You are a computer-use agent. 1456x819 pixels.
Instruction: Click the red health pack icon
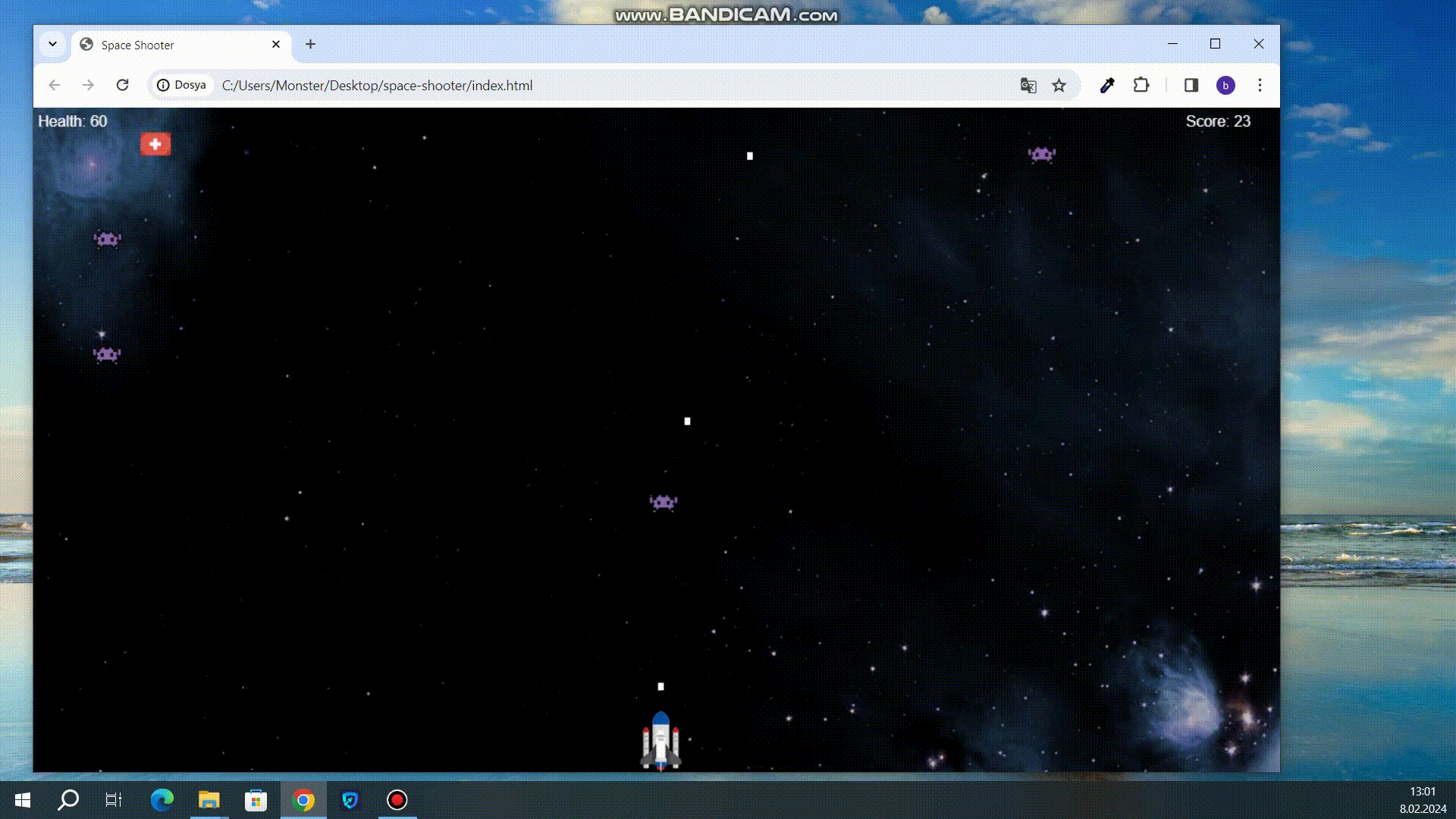pyautogui.click(x=155, y=144)
